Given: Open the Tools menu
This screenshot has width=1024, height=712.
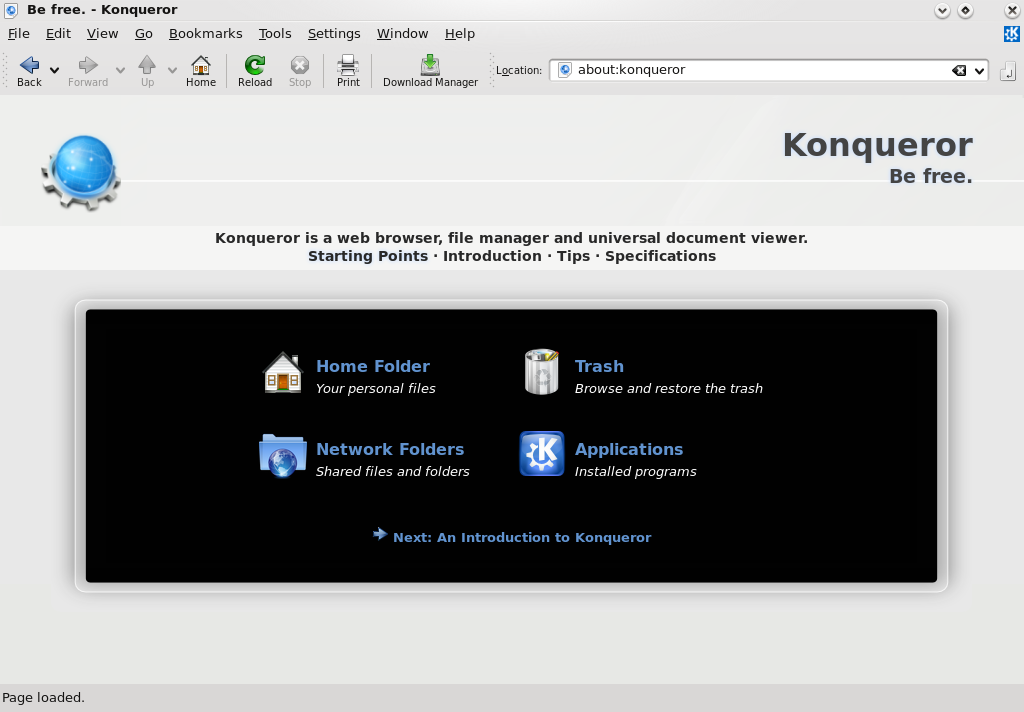Looking at the screenshot, I should 275,33.
